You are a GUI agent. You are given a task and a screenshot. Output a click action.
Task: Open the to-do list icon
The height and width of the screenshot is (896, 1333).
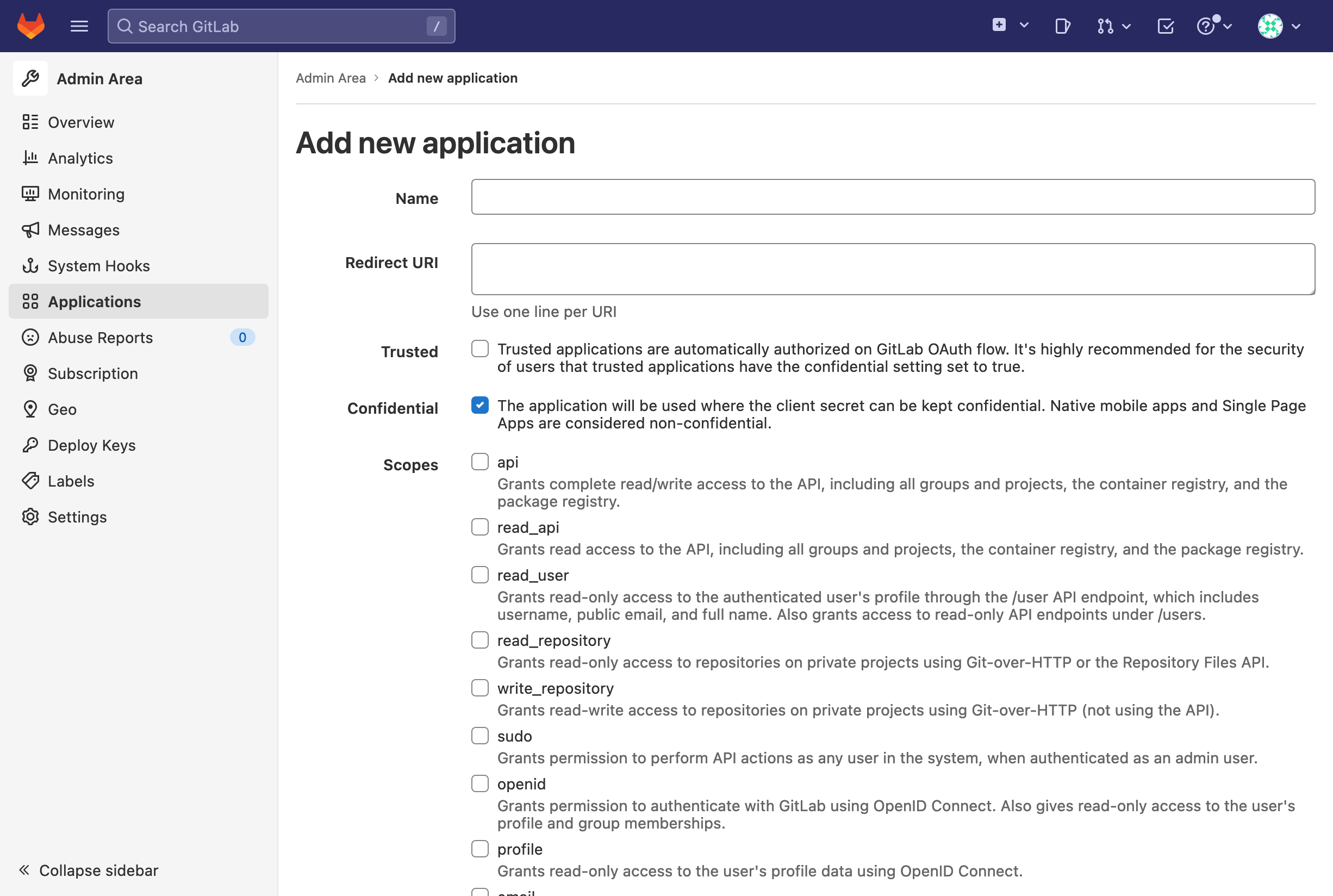click(1165, 26)
